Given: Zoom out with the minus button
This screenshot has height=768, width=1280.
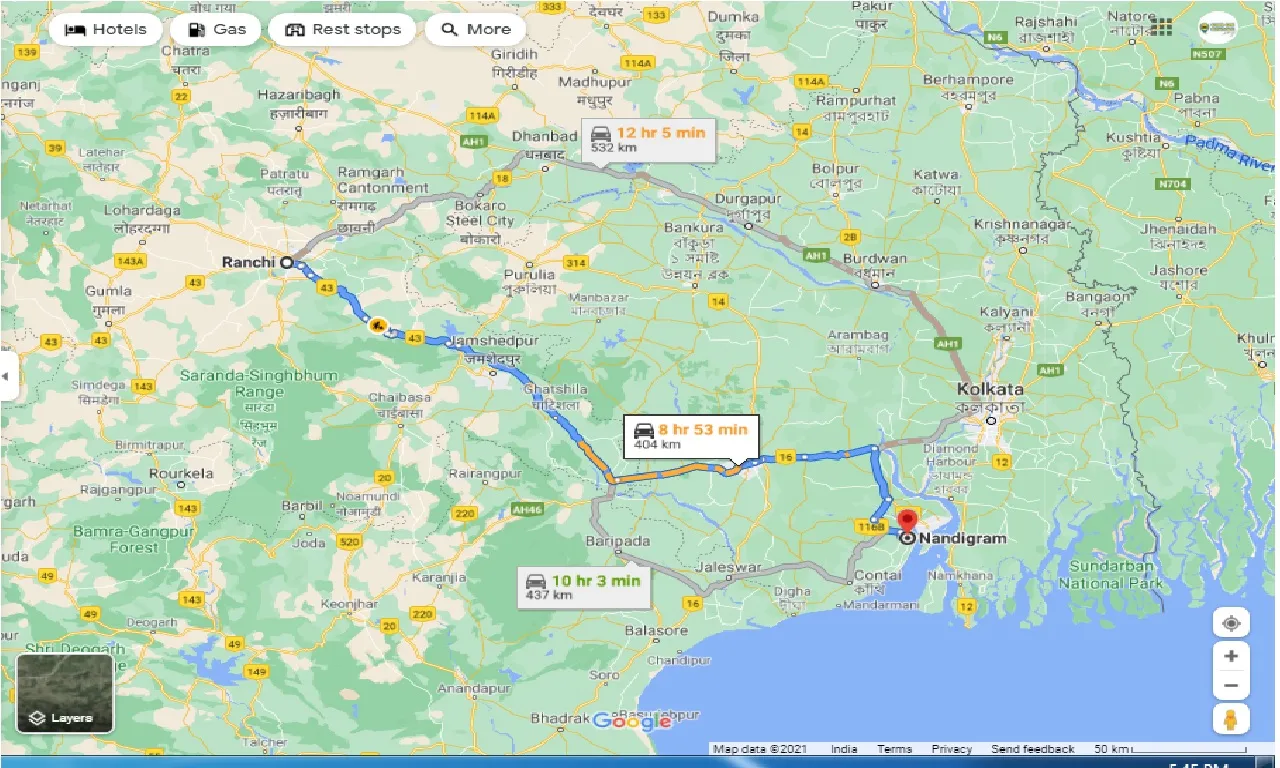Looking at the screenshot, I should click(1231, 686).
